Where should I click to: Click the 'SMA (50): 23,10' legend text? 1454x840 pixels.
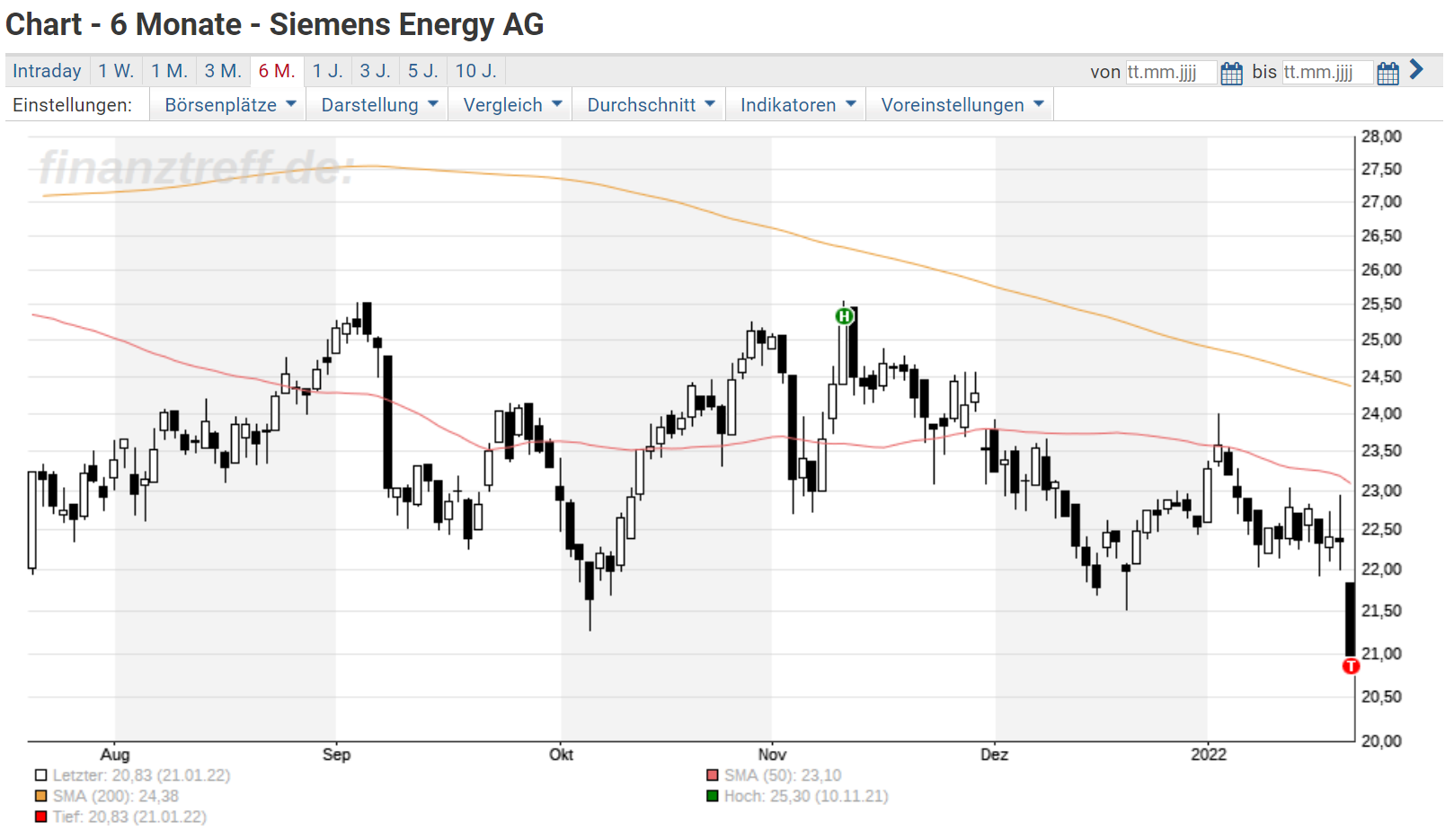point(783,775)
